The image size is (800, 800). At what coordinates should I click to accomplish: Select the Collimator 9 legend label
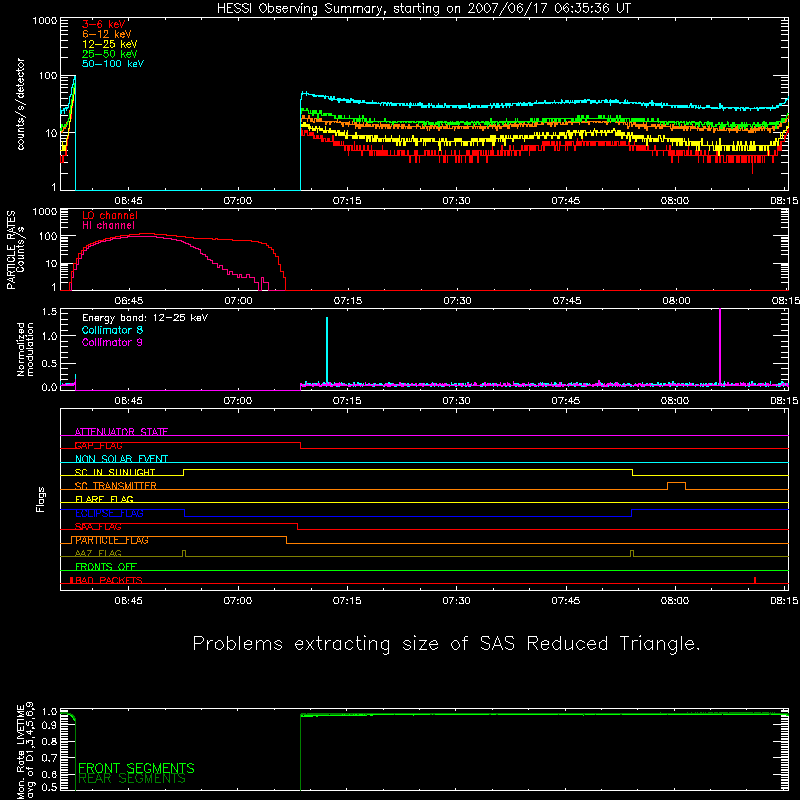pyautogui.click(x=112, y=342)
